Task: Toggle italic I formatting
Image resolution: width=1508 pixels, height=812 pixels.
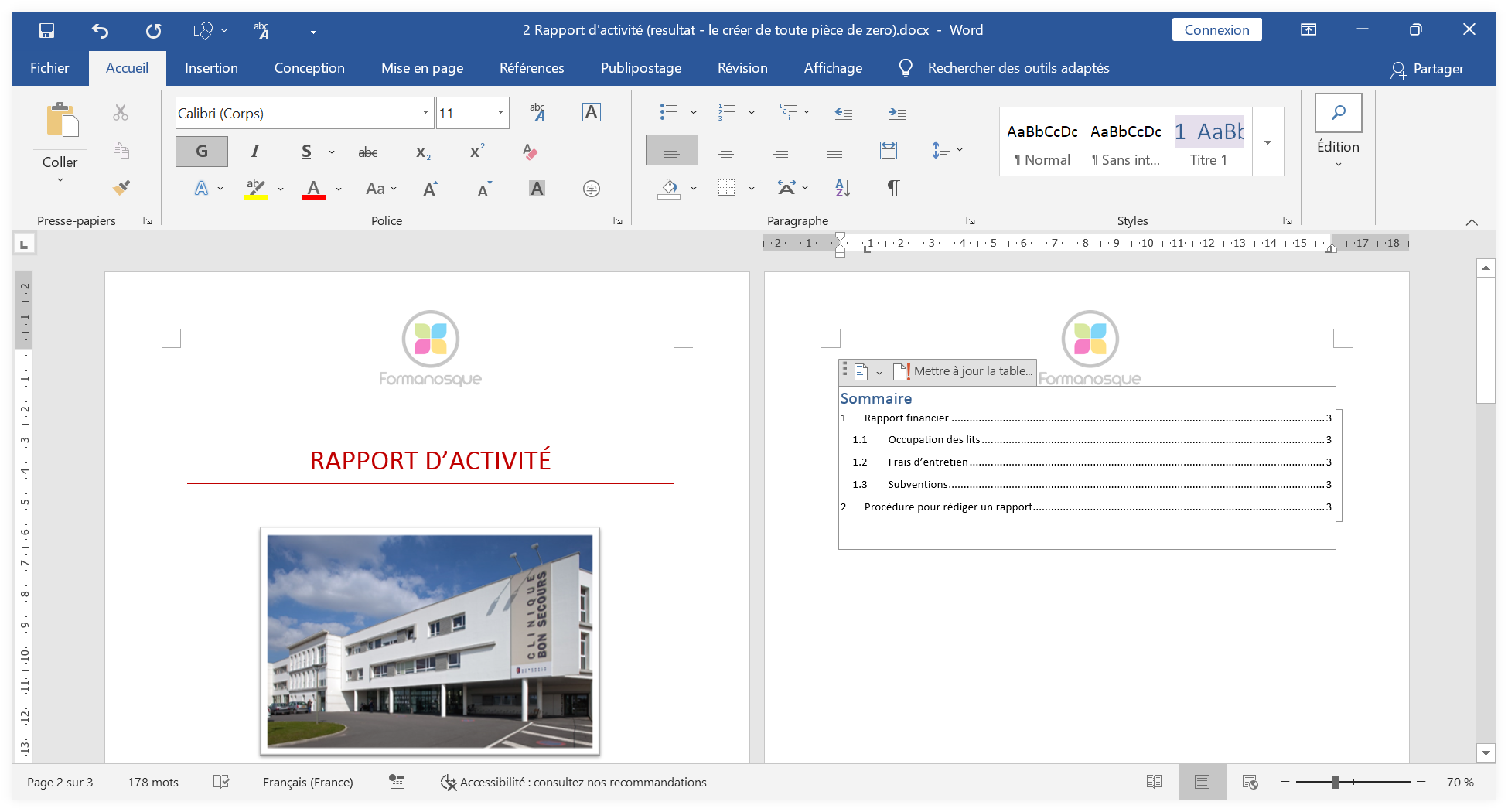Action: coord(255,152)
